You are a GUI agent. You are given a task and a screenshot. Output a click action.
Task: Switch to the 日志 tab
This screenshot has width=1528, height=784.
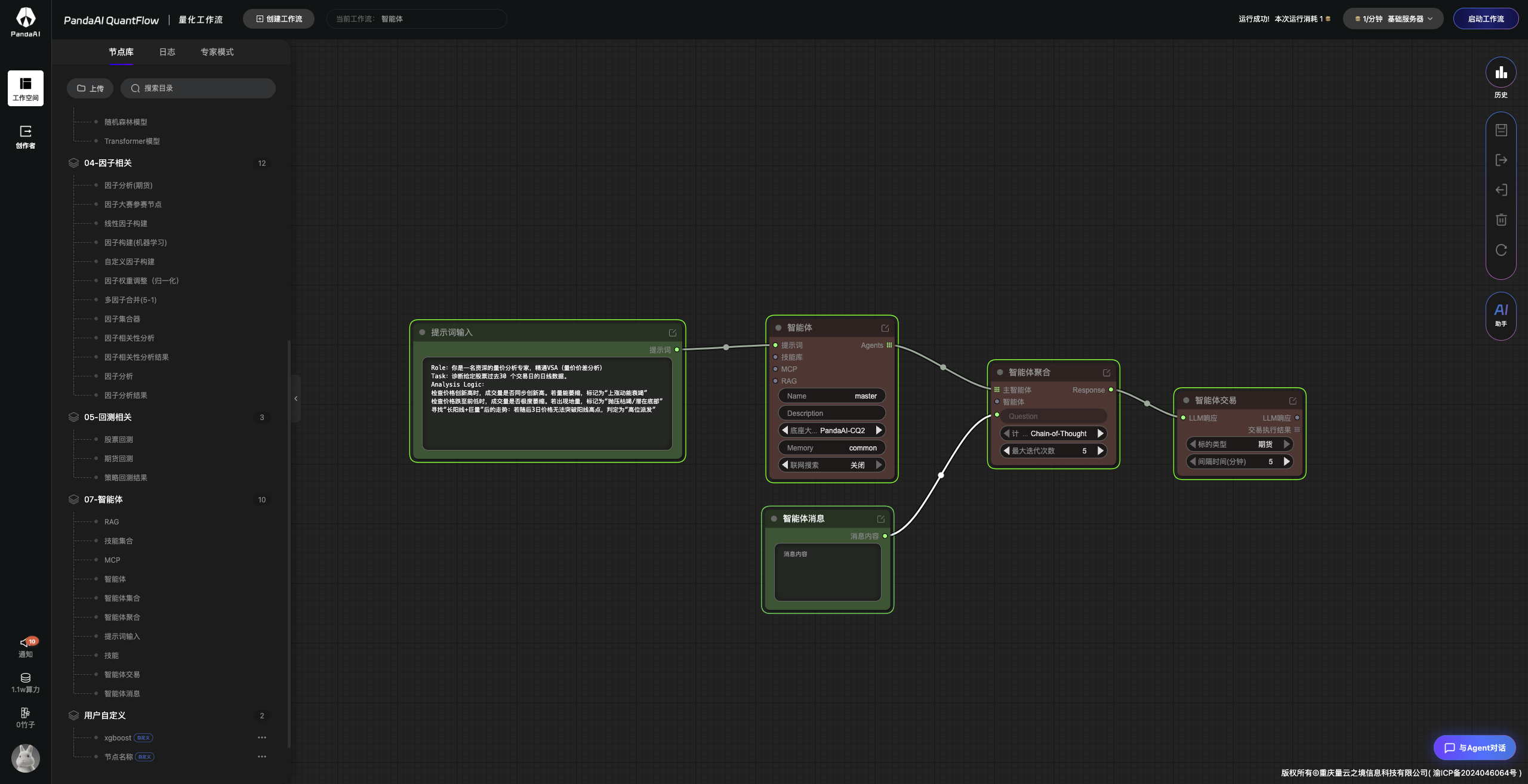click(x=167, y=52)
